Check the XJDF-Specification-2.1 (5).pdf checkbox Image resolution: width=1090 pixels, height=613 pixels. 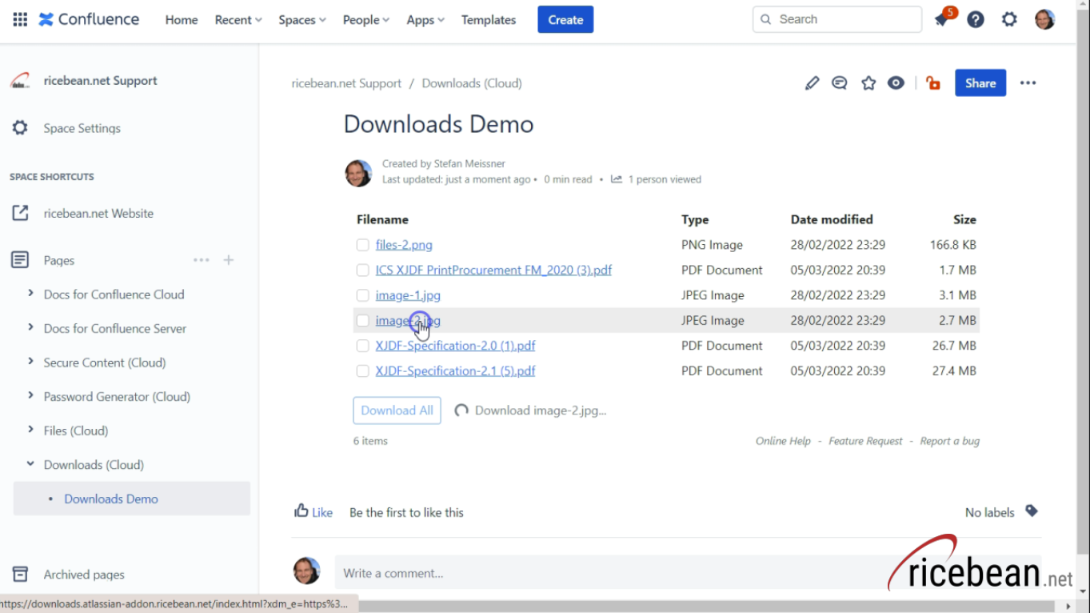[363, 371]
